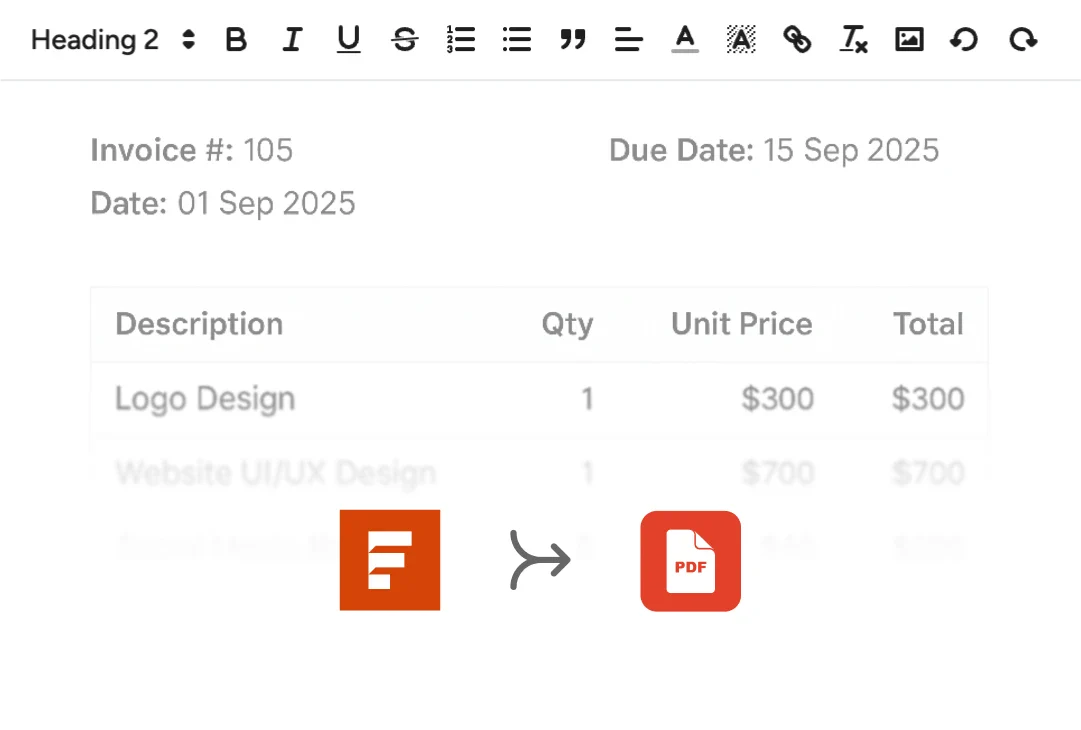The width and height of the screenshot is (1081, 730).
Task: Click the Description column header
Action: 199,324
